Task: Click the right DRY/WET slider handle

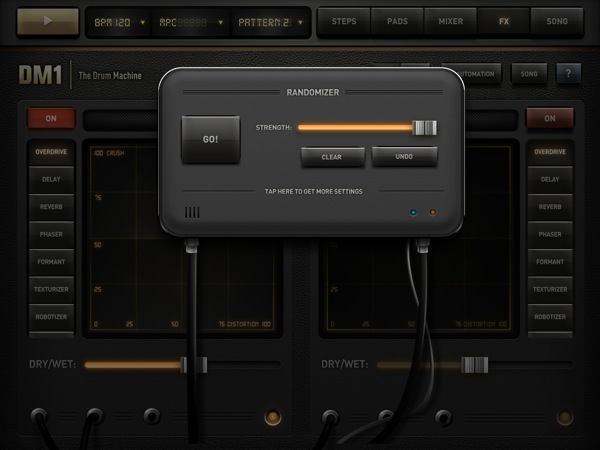Action: click(x=475, y=365)
